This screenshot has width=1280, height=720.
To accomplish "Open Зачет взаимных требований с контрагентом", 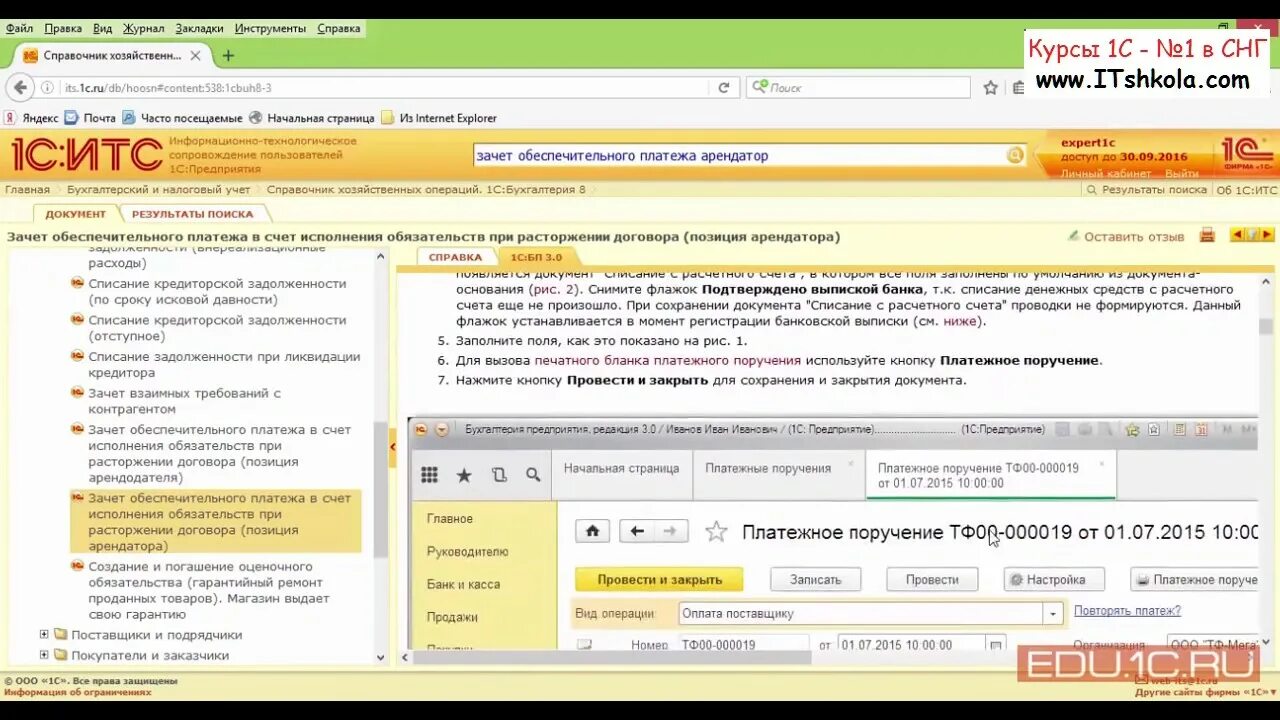I will pyautogui.click(x=184, y=401).
